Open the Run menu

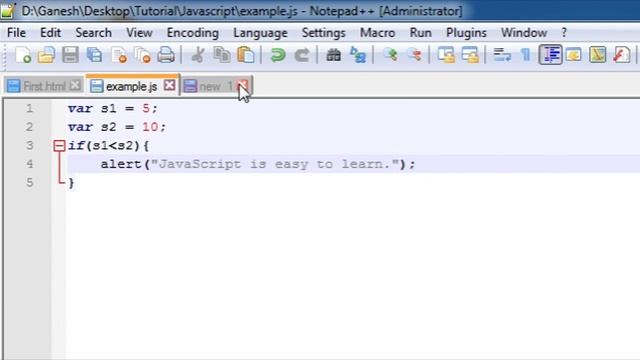[420, 33]
